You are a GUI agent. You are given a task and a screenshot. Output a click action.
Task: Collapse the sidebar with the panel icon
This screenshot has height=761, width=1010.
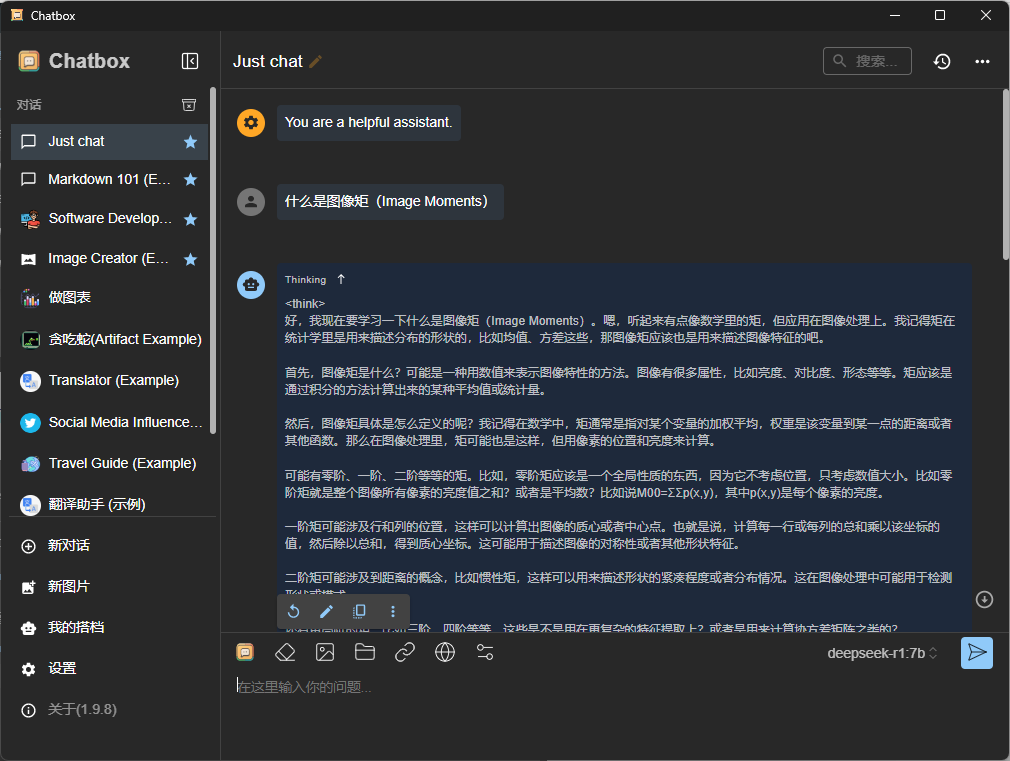190,61
